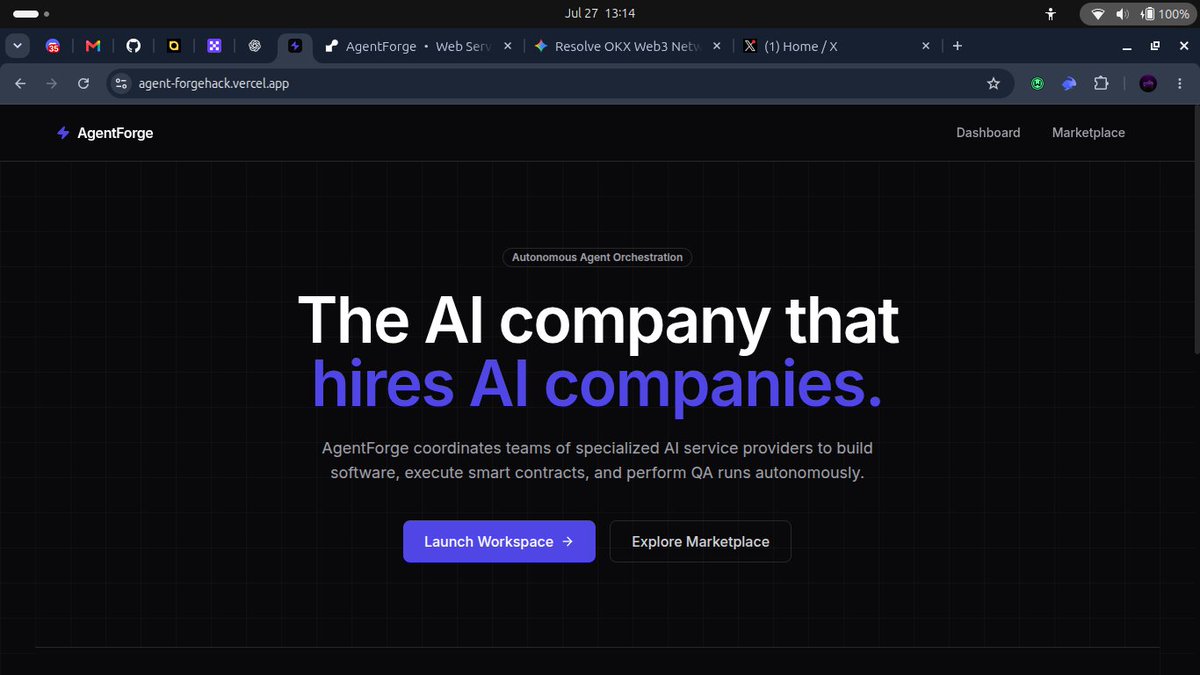The image size is (1200, 675).
Task: Switch to the pinned tab with 35 badge
Action: [x=53, y=46]
